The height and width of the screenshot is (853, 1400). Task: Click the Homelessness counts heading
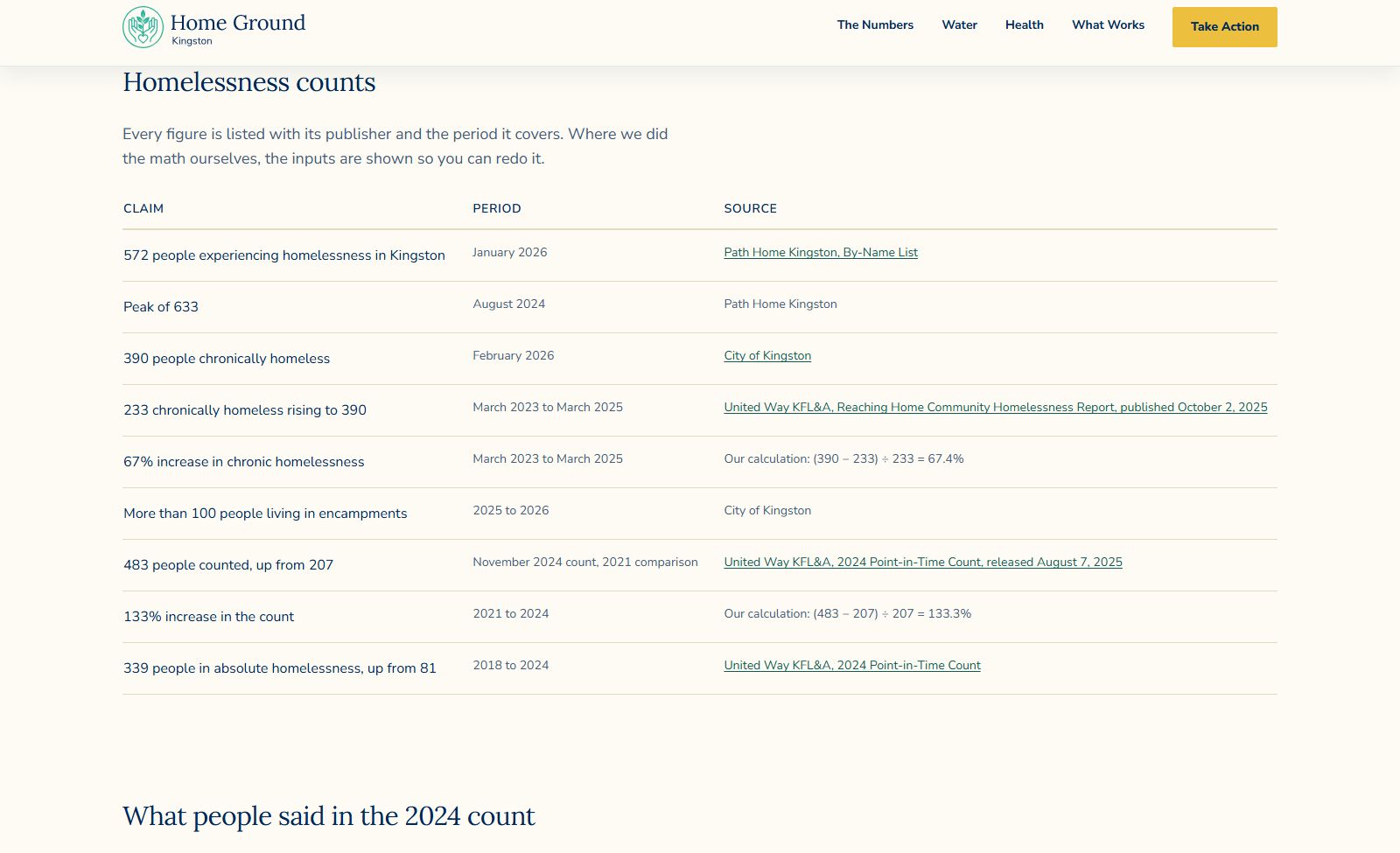[249, 82]
